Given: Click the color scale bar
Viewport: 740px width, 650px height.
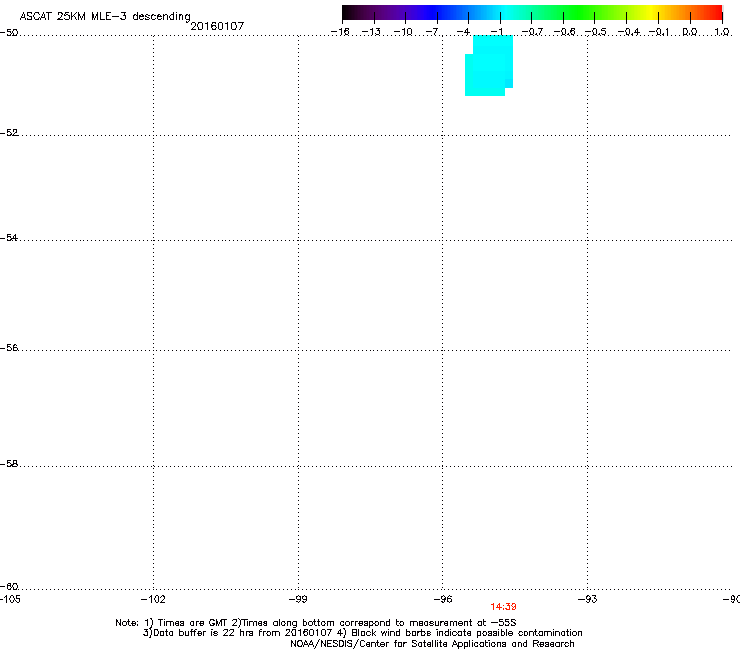Looking at the screenshot, I should 532,13.
